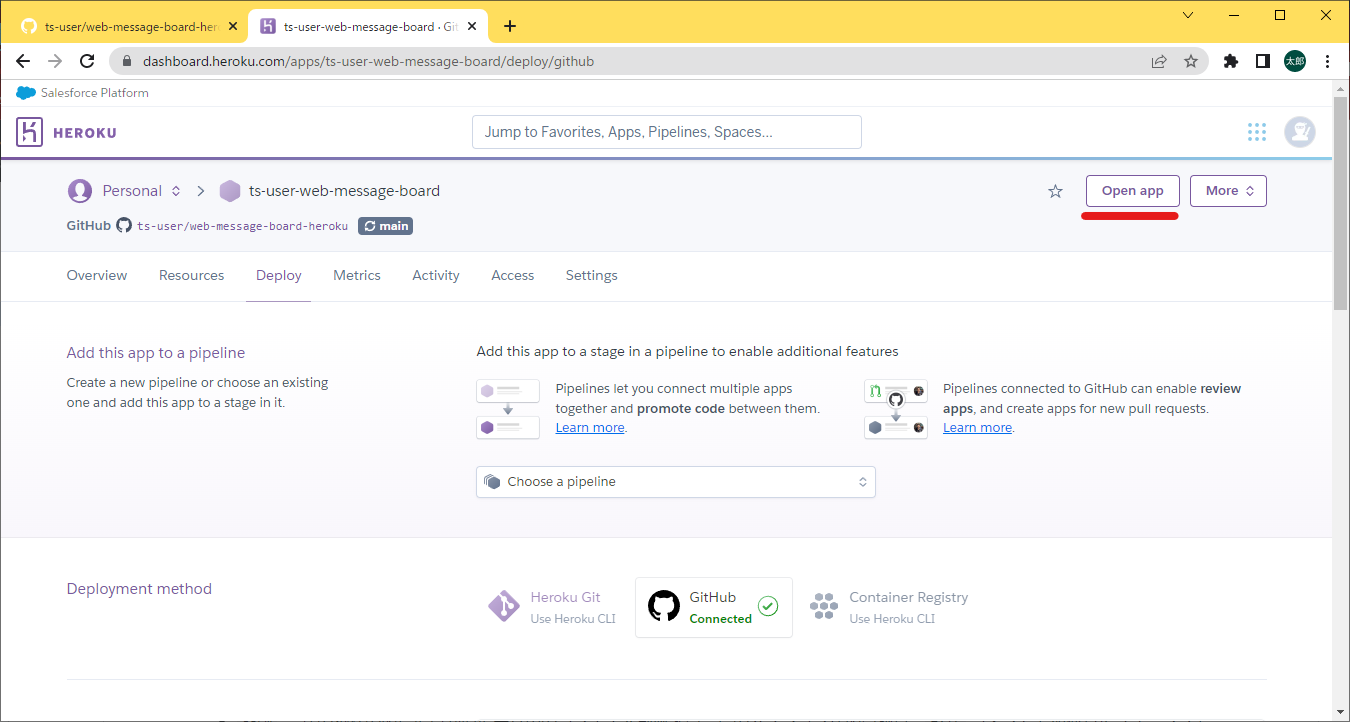Switch to the Overview tab
This screenshot has height=722, width=1350.
pos(97,275)
